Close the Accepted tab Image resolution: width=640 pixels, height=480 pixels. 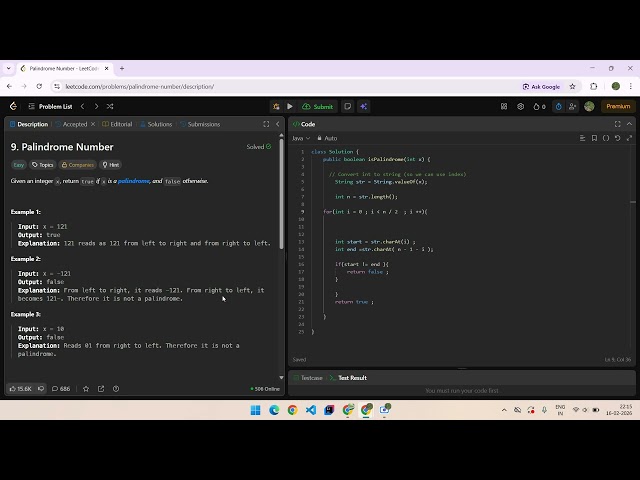tap(93, 124)
